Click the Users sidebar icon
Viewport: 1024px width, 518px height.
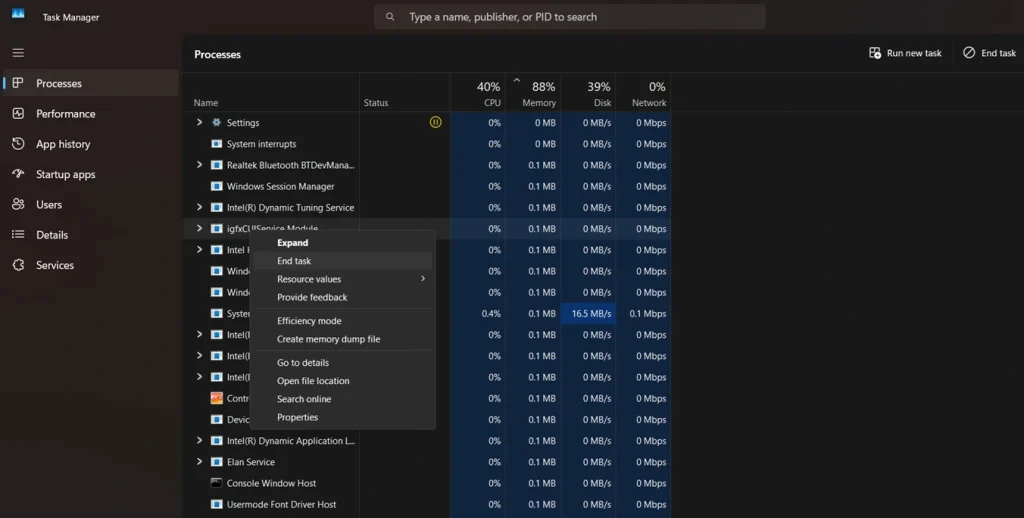click(x=18, y=204)
